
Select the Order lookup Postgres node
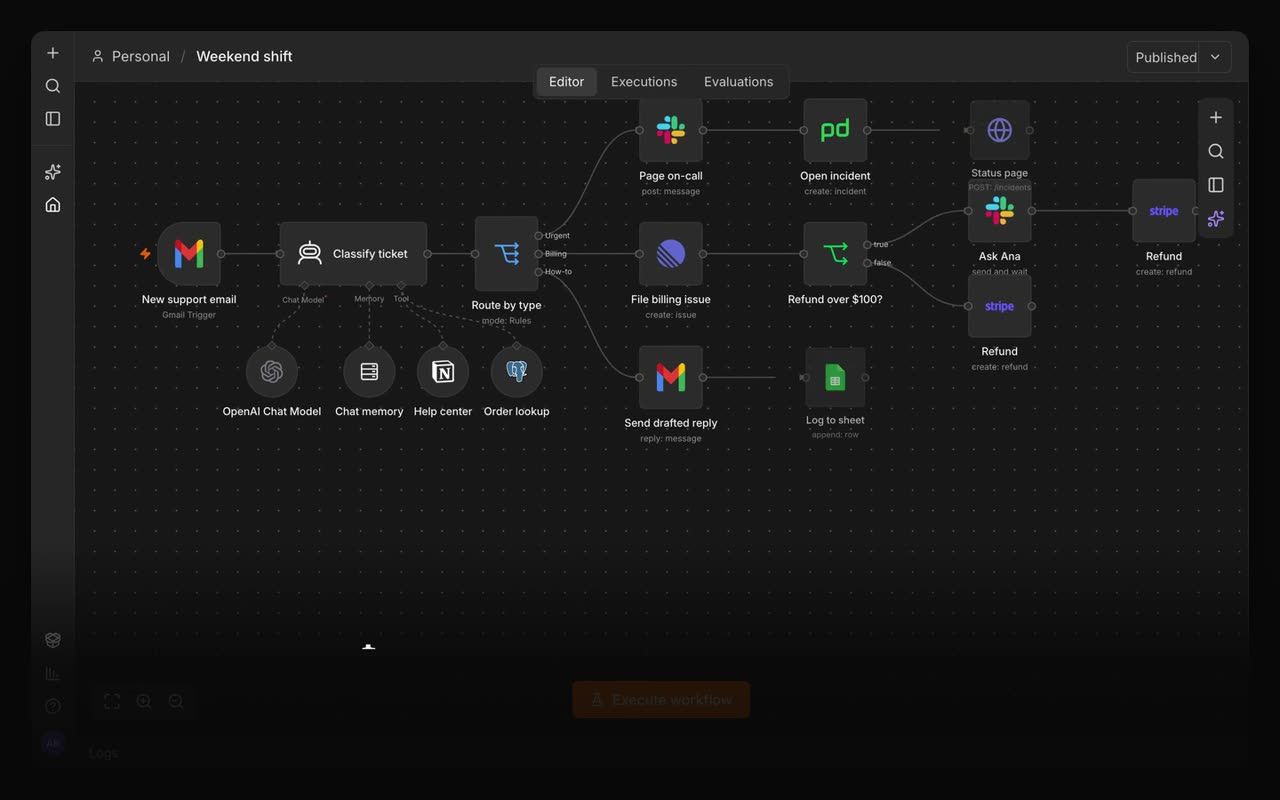point(517,372)
